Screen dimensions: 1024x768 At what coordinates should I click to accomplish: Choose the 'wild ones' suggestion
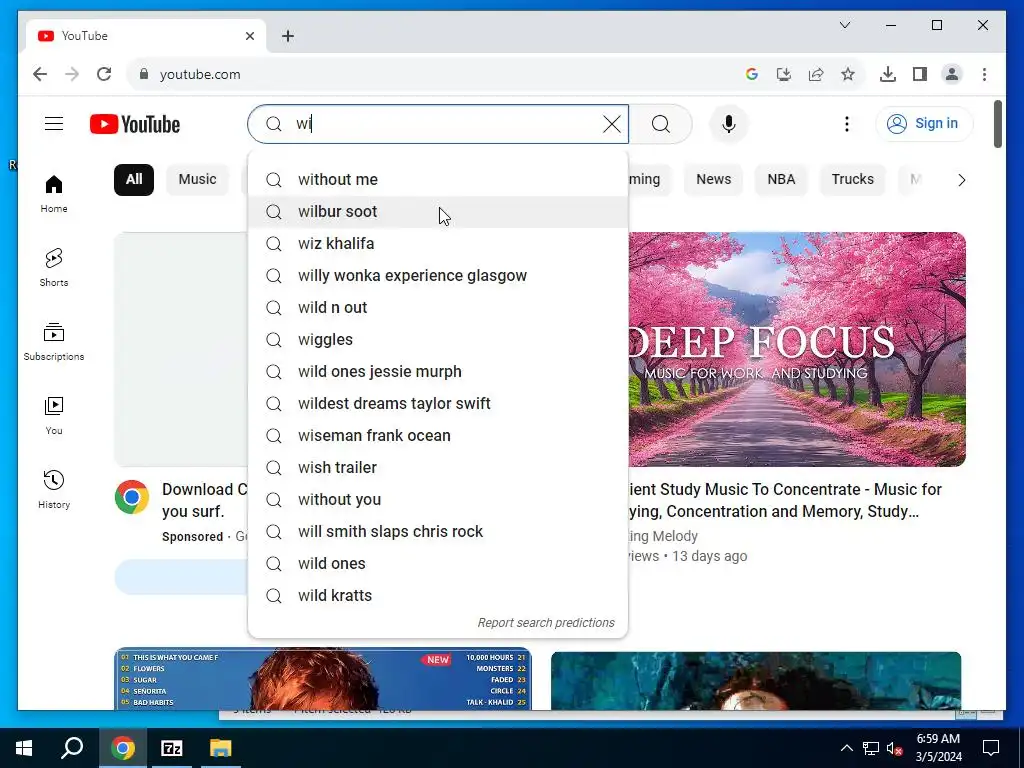point(438,564)
